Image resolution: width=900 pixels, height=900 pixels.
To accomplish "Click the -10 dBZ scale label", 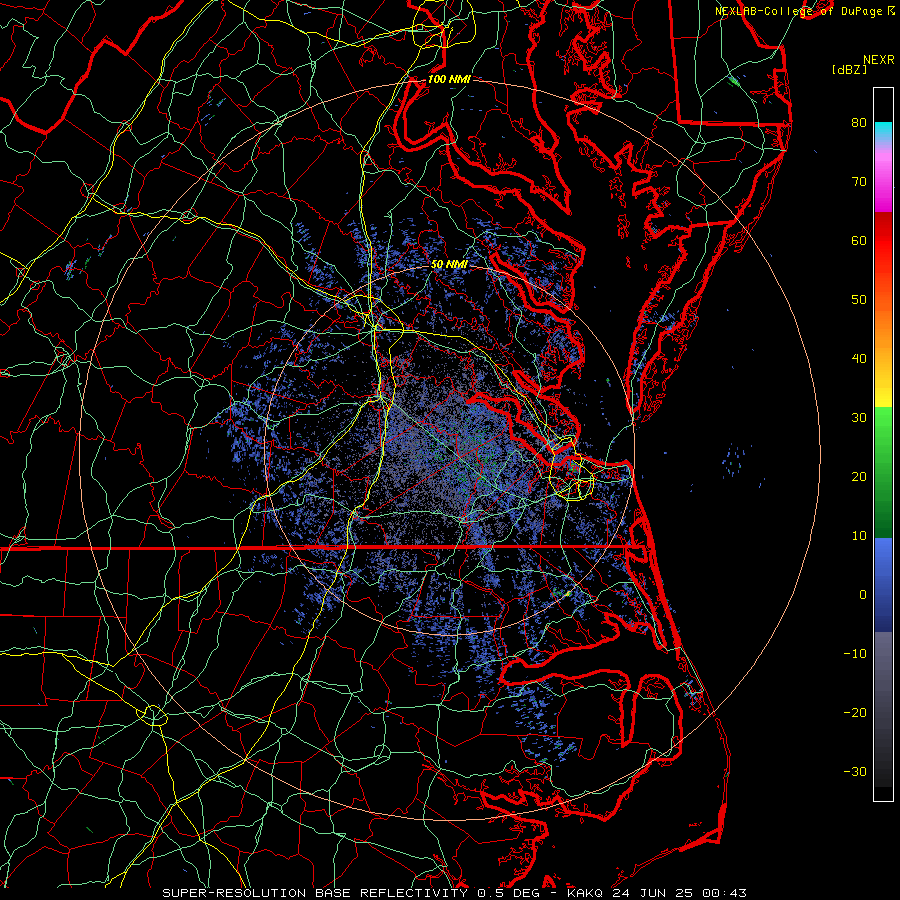I will coord(855,654).
